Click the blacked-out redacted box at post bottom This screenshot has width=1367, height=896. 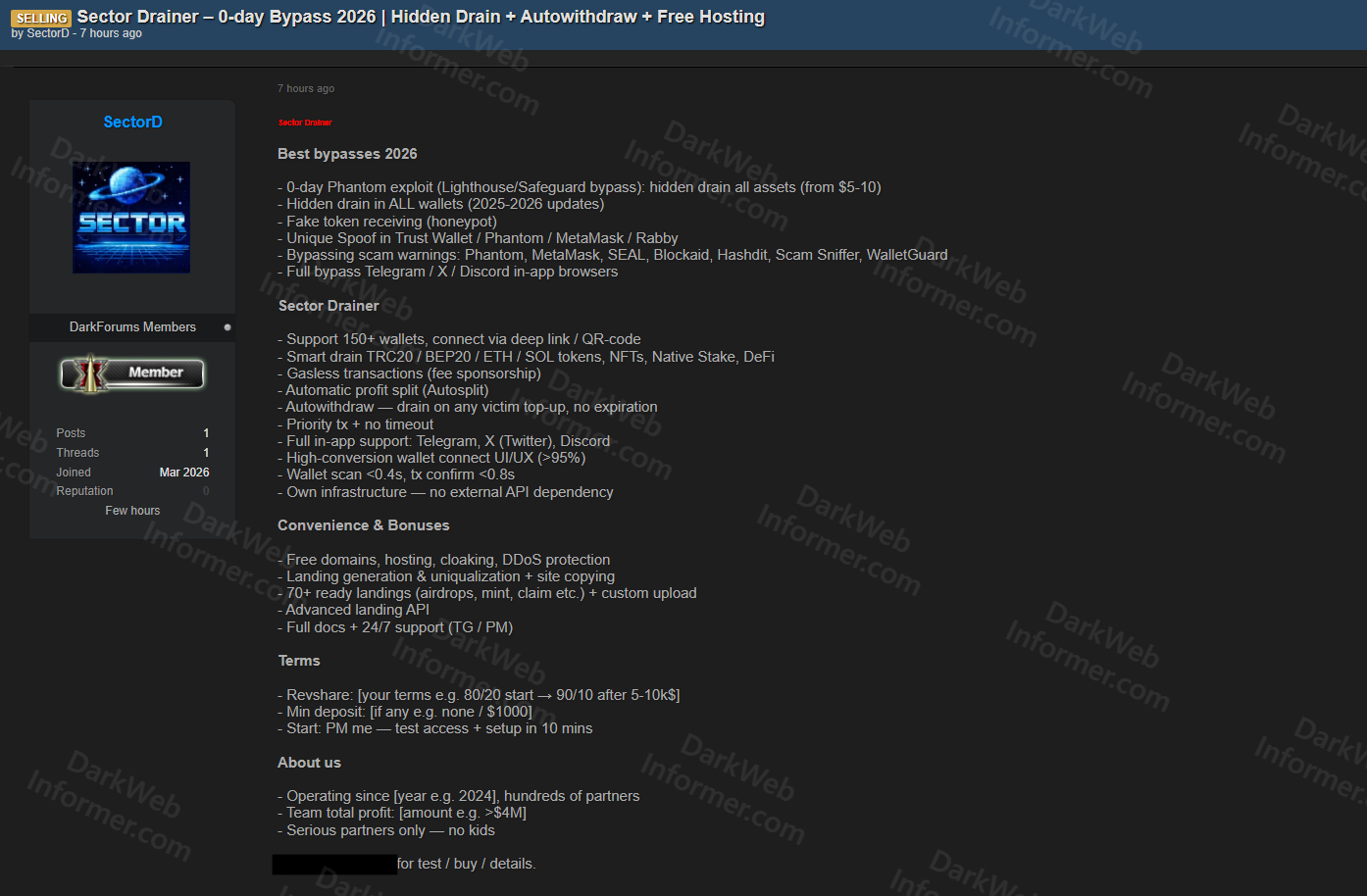point(334,864)
